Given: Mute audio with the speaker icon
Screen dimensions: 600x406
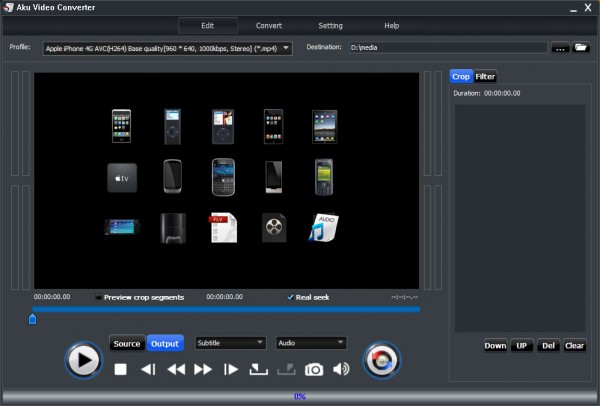Looking at the screenshot, I should (x=341, y=369).
